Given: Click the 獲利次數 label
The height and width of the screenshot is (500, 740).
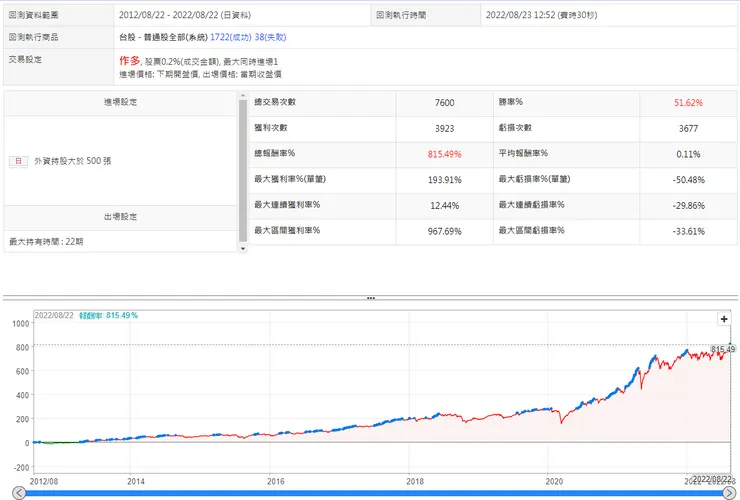Looking at the screenshot, I should point(270,127).
